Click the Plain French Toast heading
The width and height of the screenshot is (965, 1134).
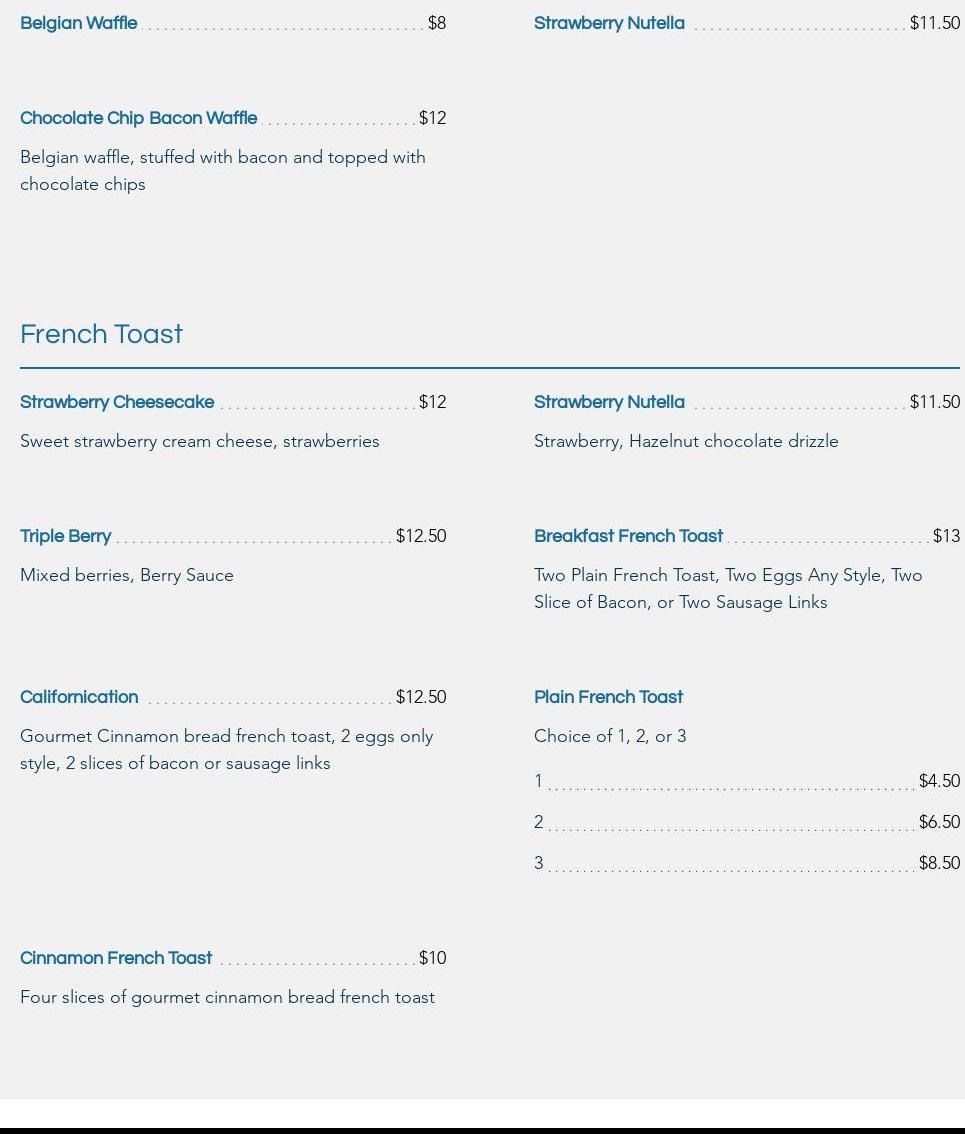click(608, 697)
